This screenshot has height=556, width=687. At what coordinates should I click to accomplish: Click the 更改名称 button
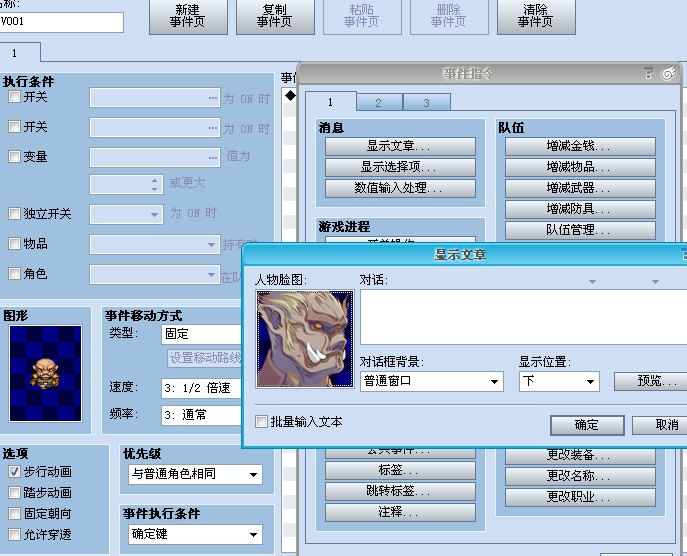pyautogui.click(x=581, y=476)
